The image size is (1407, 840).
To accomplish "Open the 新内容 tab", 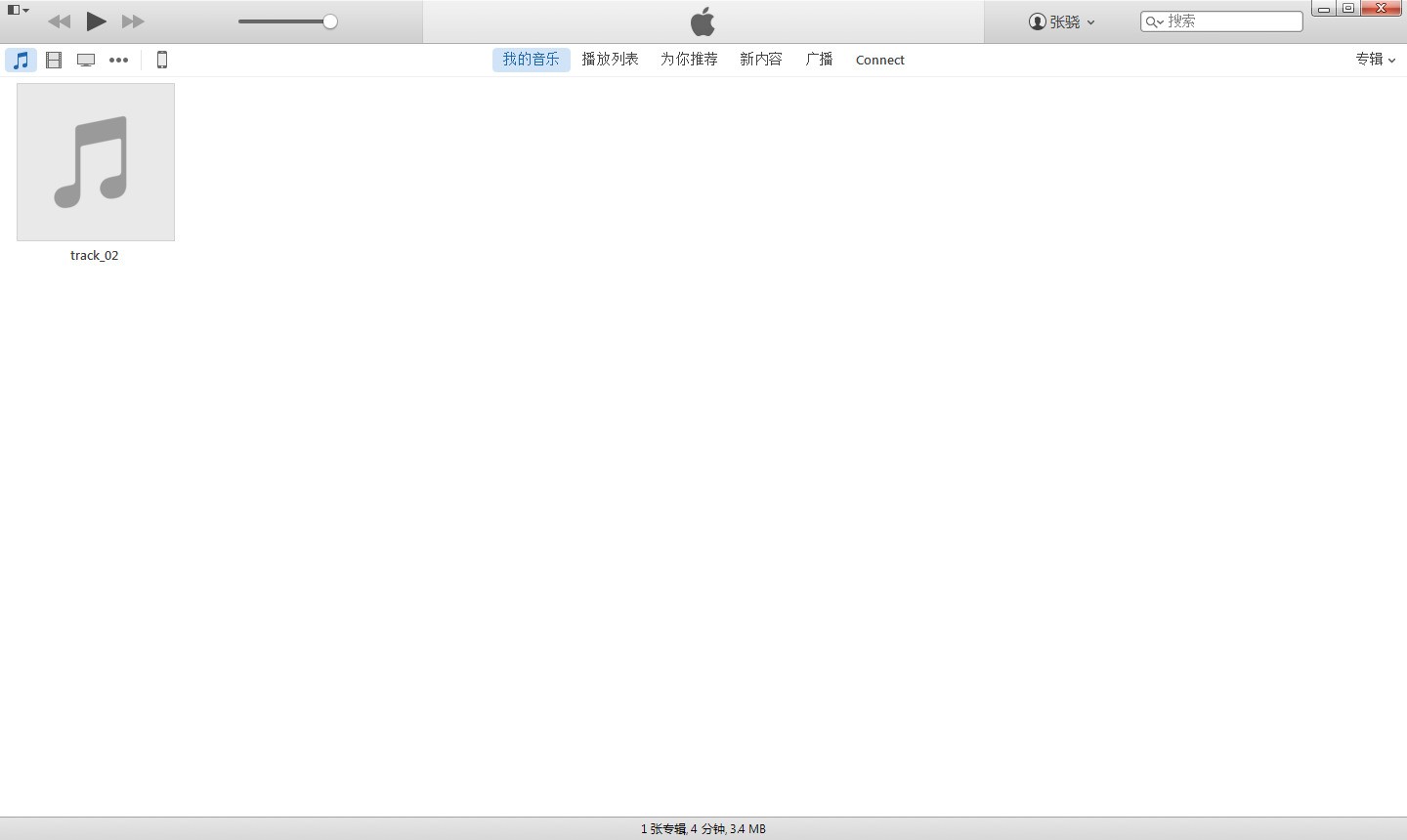I will 761,60.
